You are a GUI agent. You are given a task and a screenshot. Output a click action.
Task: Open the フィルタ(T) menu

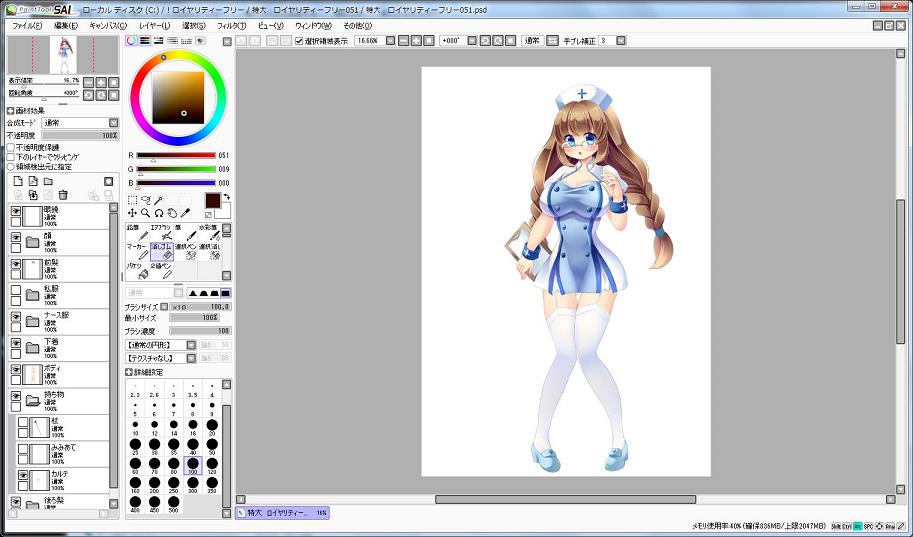click(x=230, y=25)
